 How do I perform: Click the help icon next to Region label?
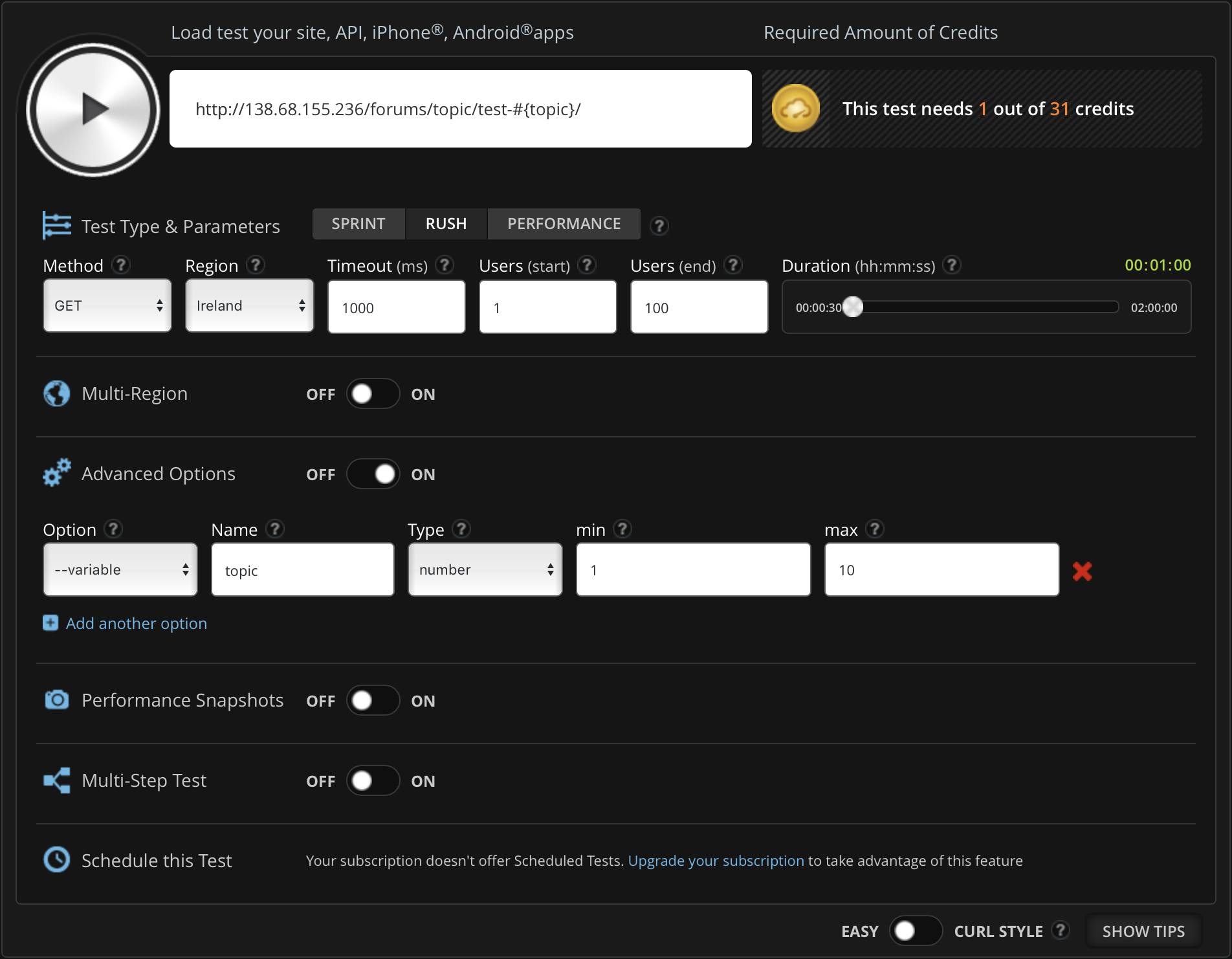click(x=256, y=265)
